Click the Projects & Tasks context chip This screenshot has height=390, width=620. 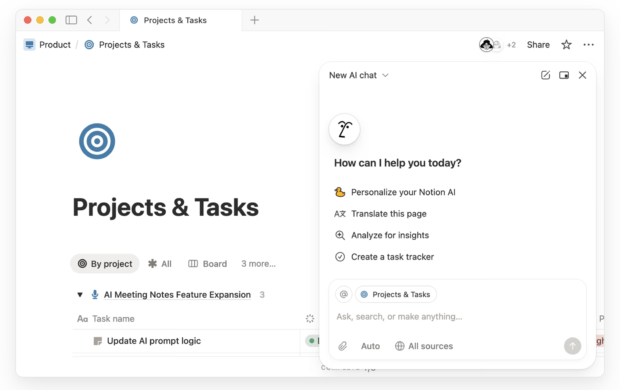396,294
